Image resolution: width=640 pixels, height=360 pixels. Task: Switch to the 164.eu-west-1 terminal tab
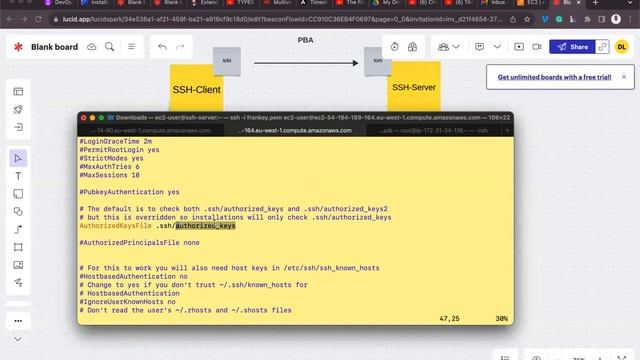click(296, 131)
